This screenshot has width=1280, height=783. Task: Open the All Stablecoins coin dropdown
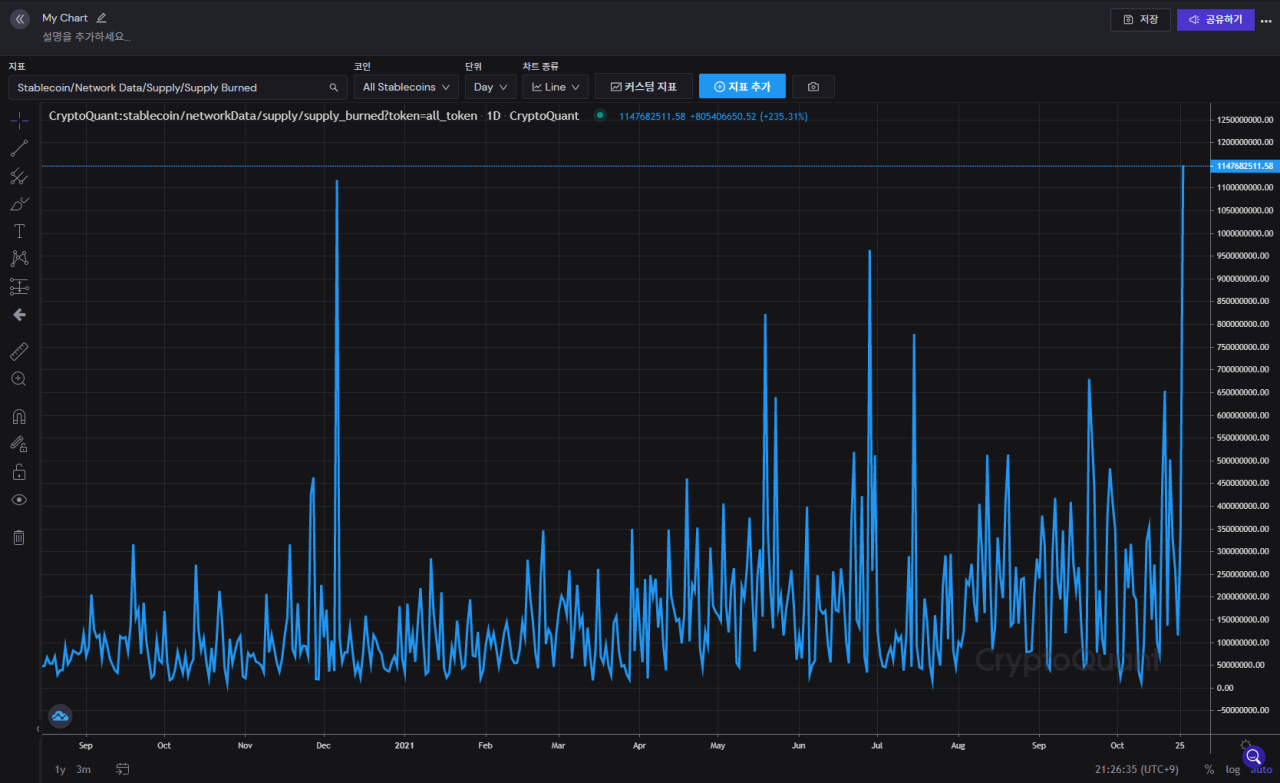coord(406,87)
